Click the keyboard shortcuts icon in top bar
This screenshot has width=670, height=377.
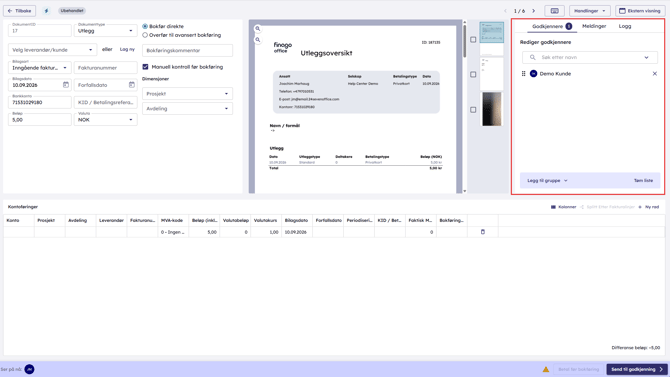tap(555, 11)
